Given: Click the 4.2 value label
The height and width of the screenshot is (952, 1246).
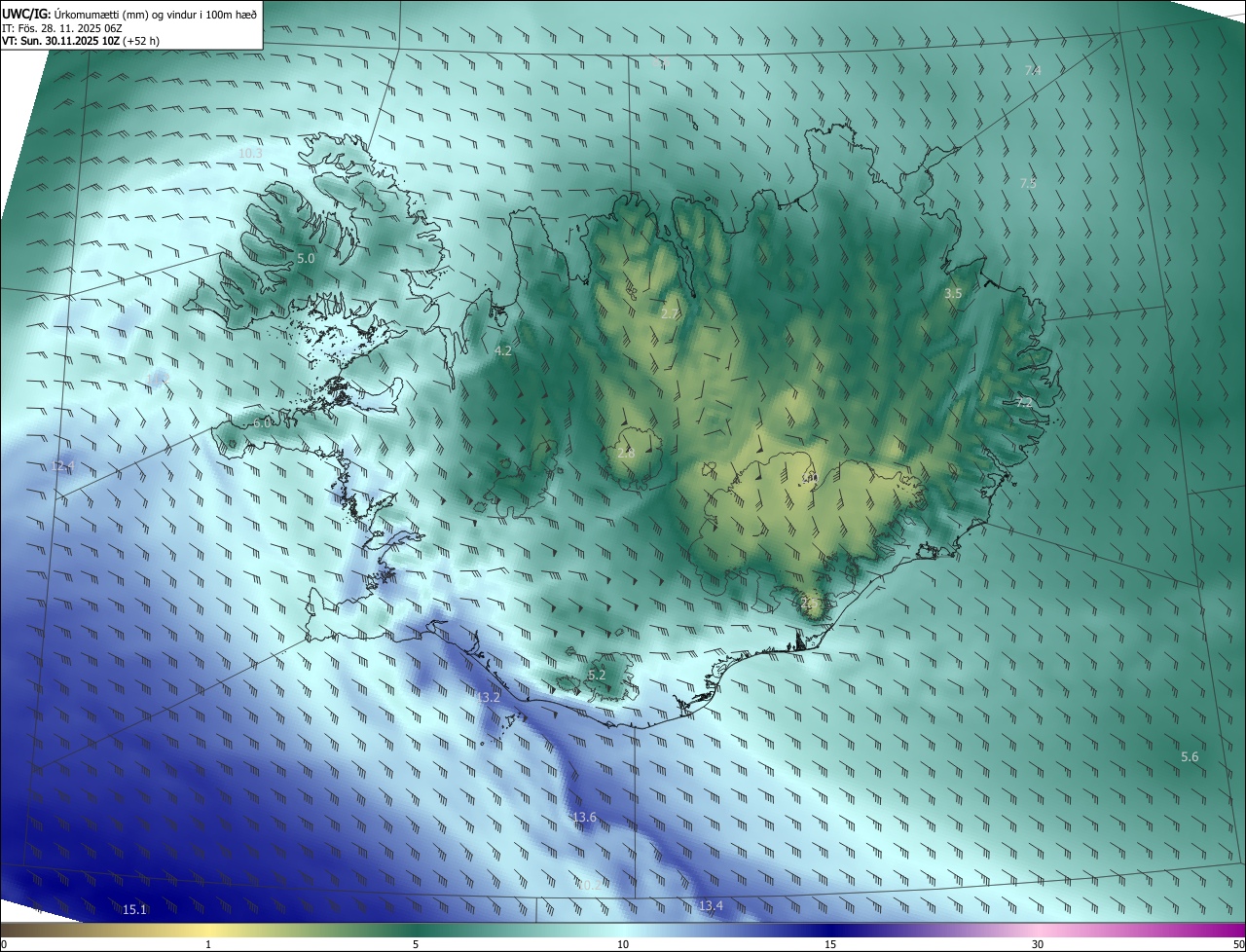Looking at the screenshot, I should tap(503, 351).
